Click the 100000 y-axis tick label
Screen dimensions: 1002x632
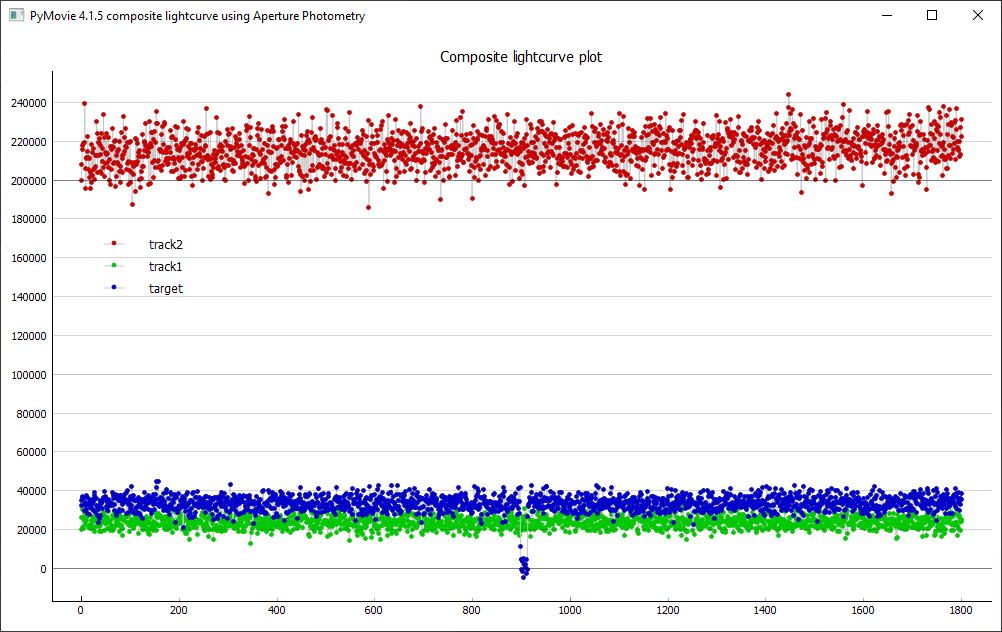coord(26,375)
